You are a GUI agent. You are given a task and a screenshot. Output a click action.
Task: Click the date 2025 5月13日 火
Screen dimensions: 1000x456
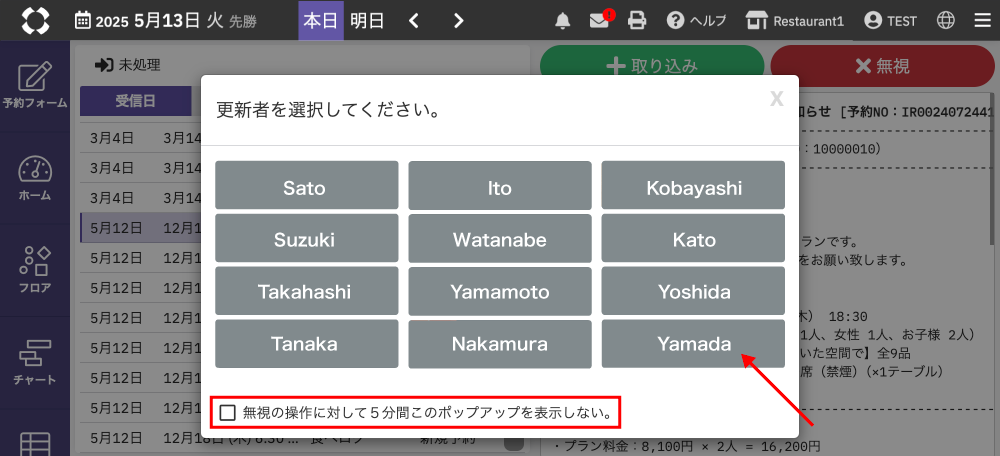[x=158, y=21]
